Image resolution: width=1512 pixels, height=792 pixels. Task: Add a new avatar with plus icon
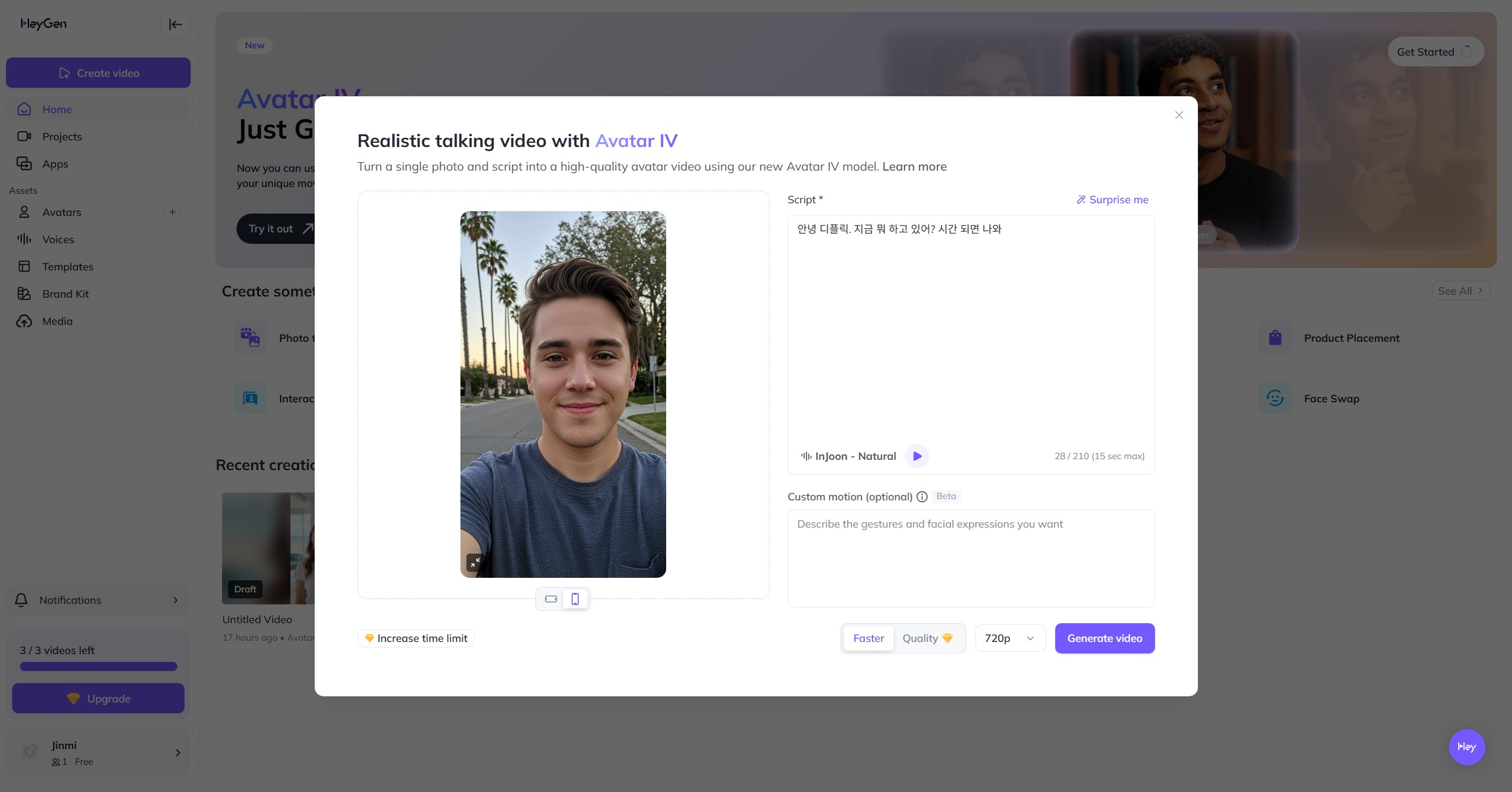tap(172, 212)
